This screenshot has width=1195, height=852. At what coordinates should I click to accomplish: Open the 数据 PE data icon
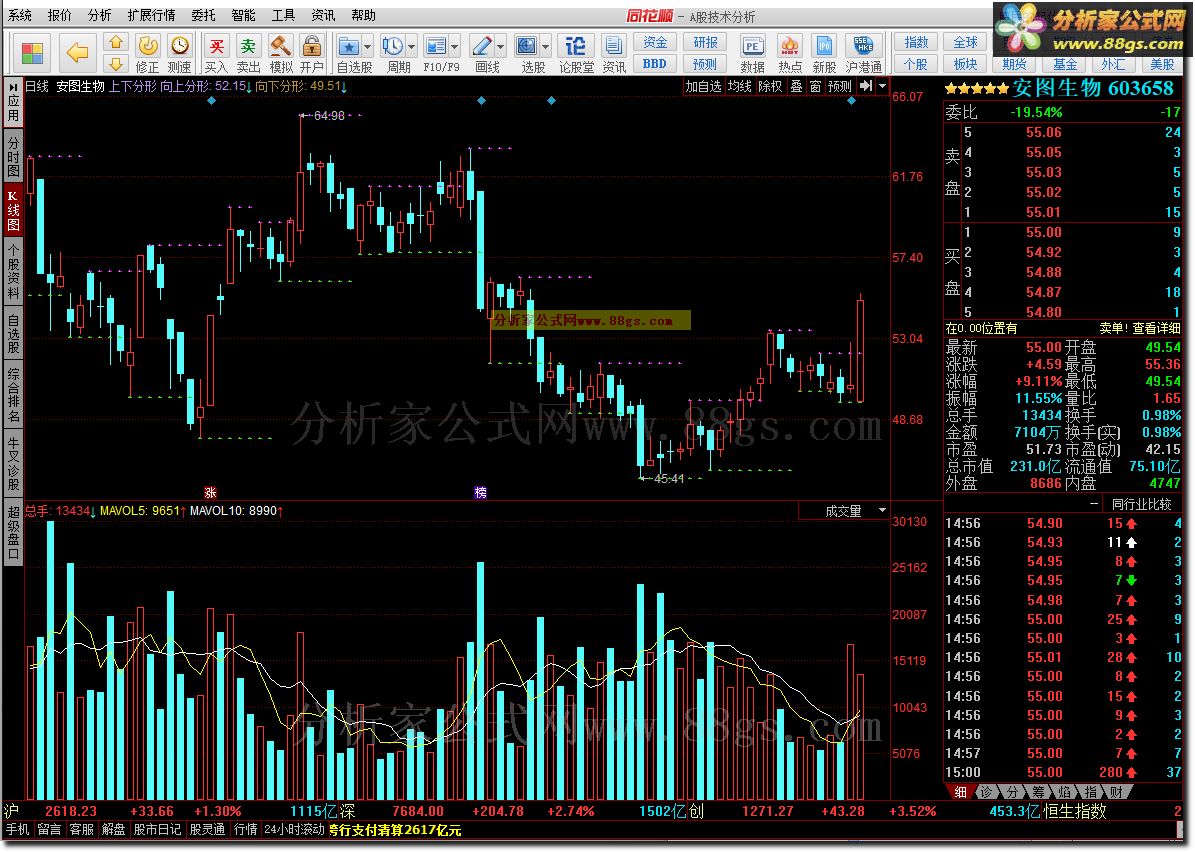tap(752, 53)
